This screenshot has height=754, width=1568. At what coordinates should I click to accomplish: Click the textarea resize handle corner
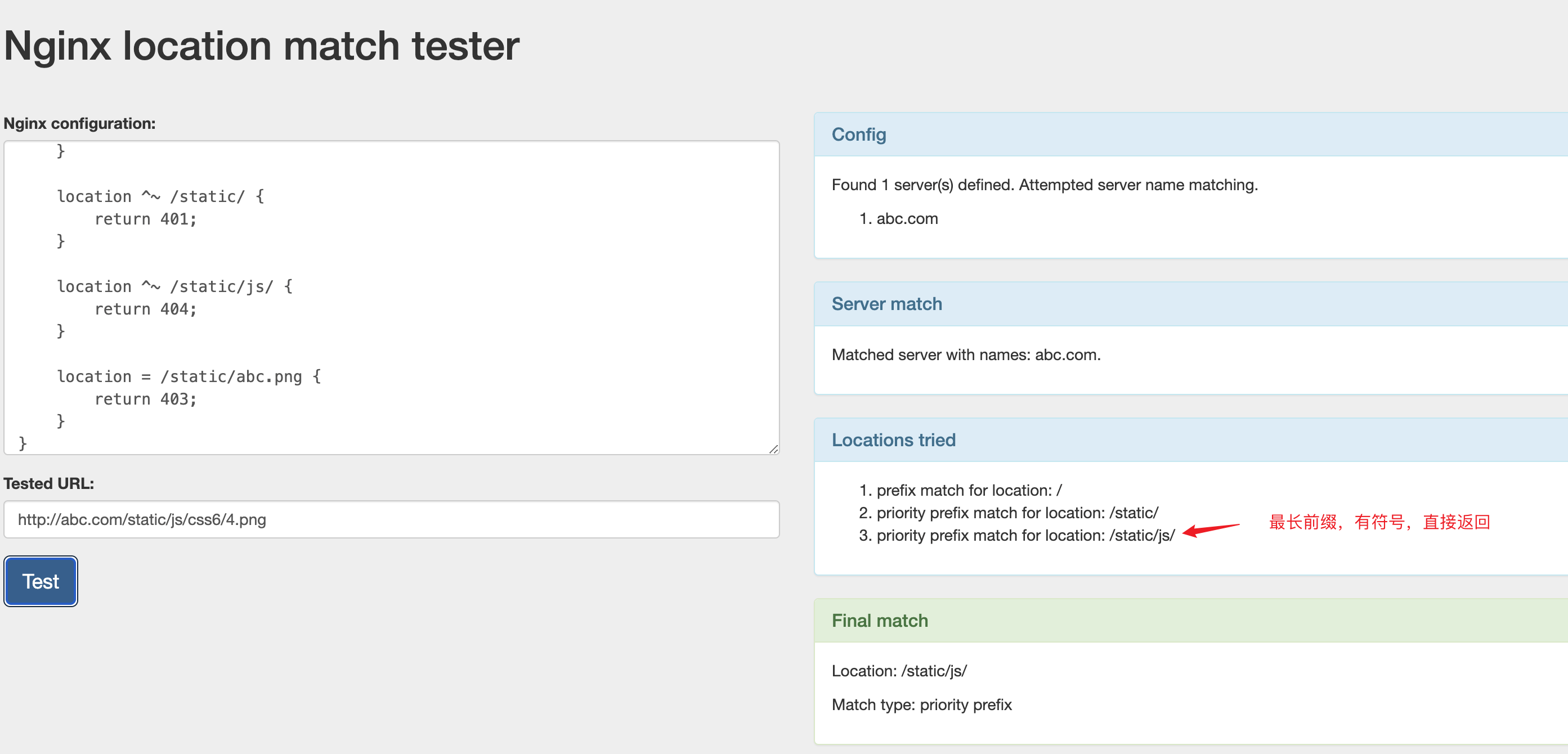tap(773, 449)
